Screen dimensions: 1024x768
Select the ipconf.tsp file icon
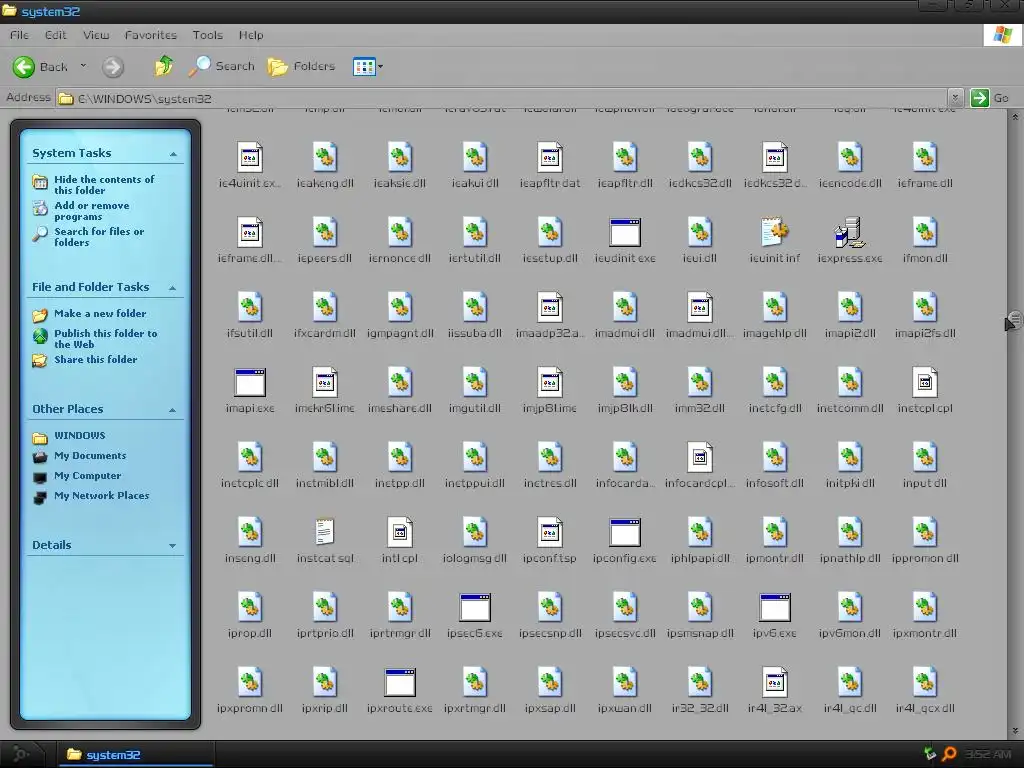[x=549, y=532]
